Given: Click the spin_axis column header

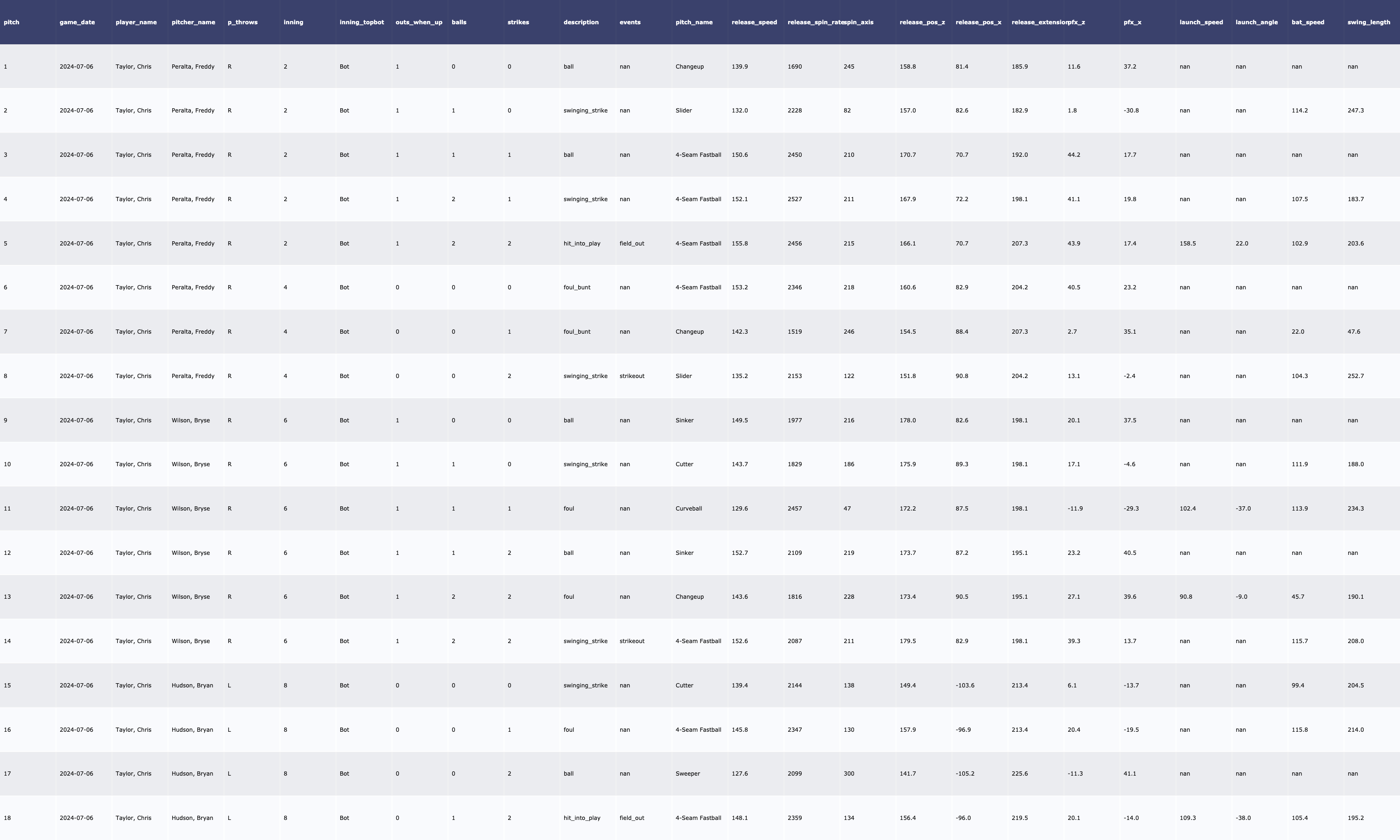Looking at the screenshot, I should tap(859, 22).
